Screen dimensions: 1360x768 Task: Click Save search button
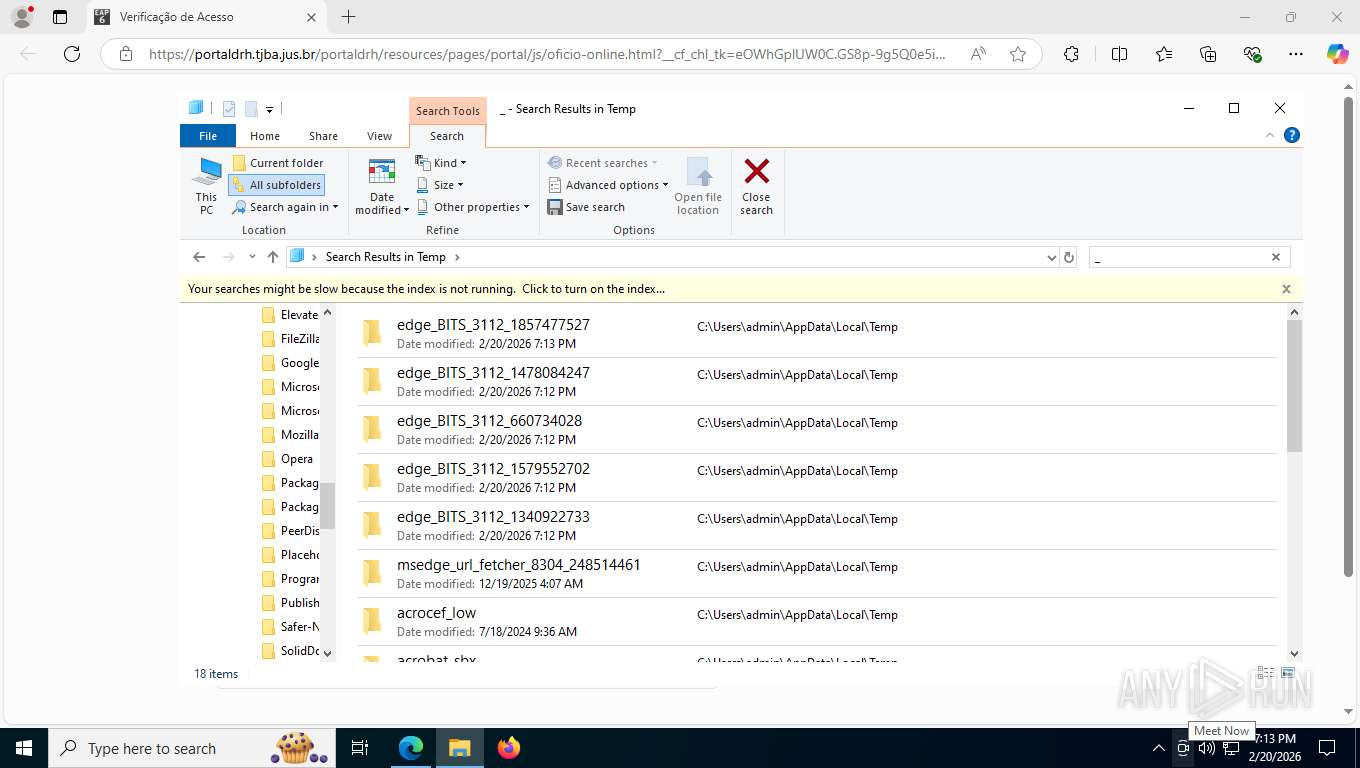(586, 207)
